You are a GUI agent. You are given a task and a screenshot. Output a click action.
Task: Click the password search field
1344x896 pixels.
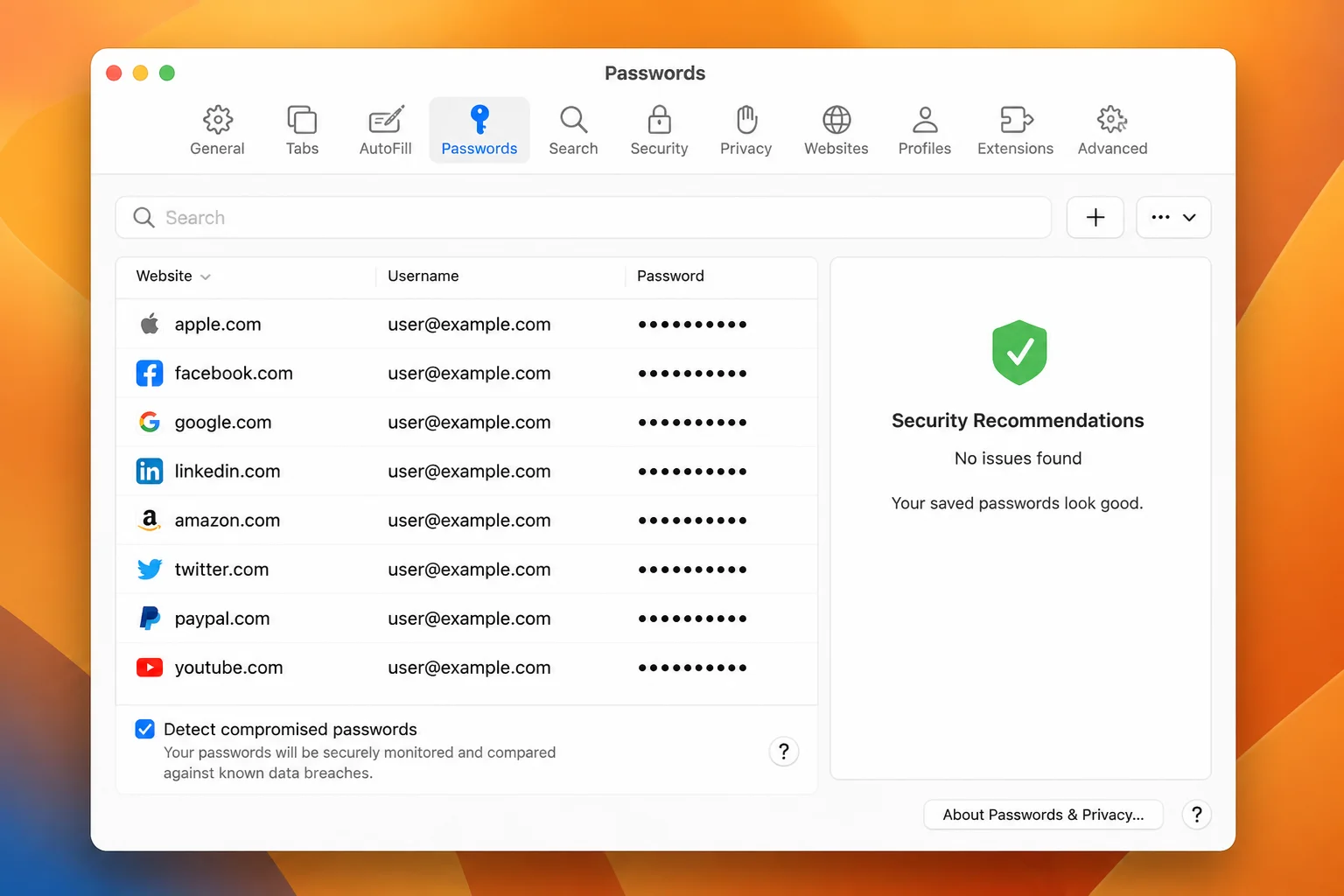pyautogui.click(x=584, y=217)
